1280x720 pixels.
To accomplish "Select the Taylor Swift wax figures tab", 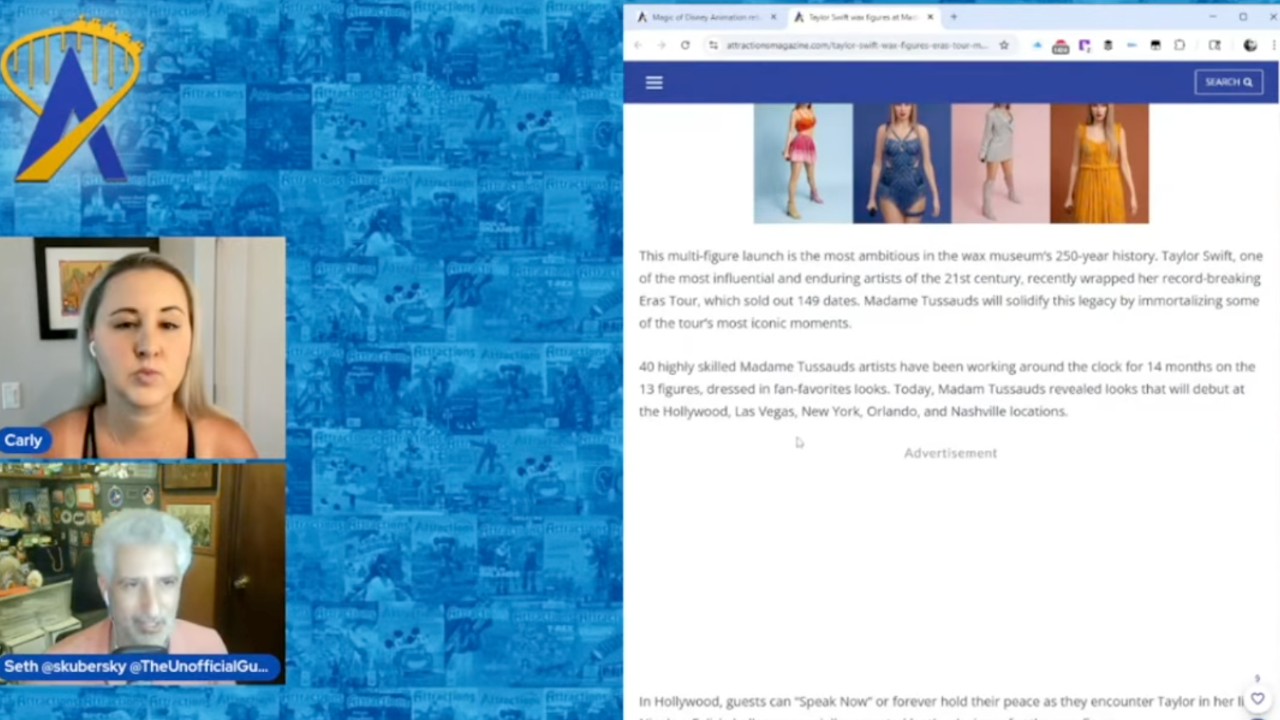I will pyautogui.click(x=860, y=17).
